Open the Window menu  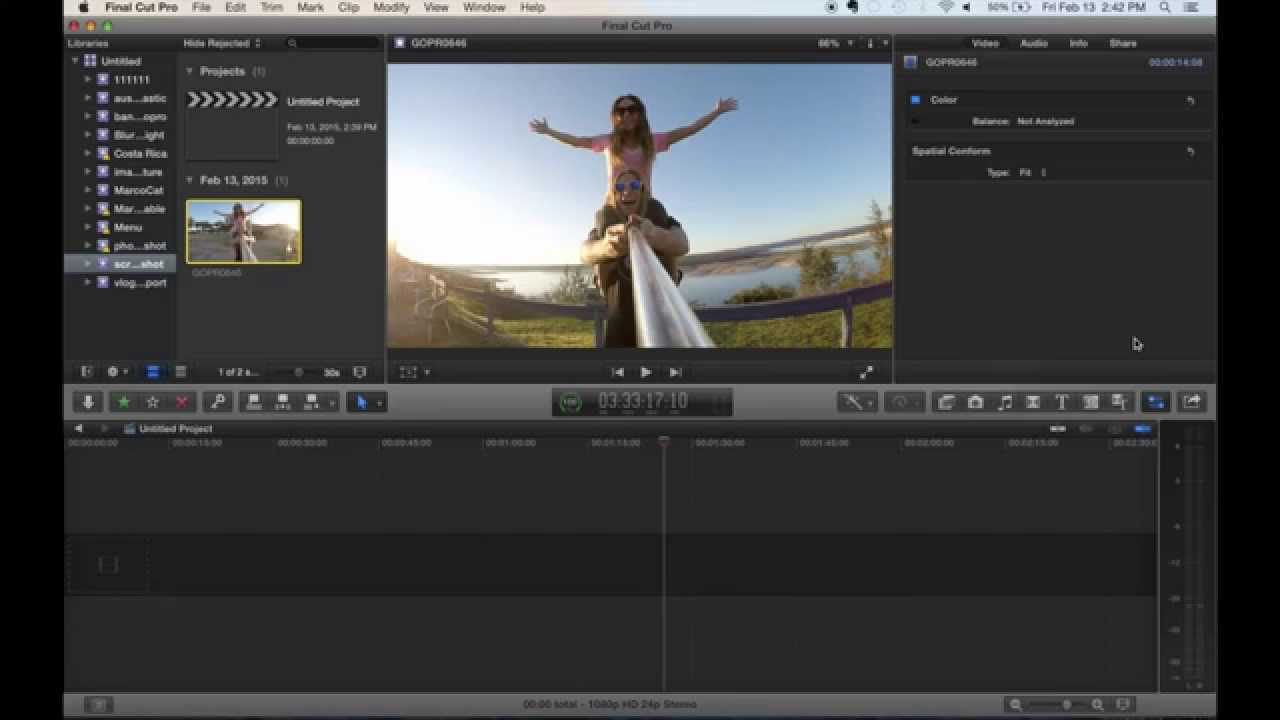point(484,7)
